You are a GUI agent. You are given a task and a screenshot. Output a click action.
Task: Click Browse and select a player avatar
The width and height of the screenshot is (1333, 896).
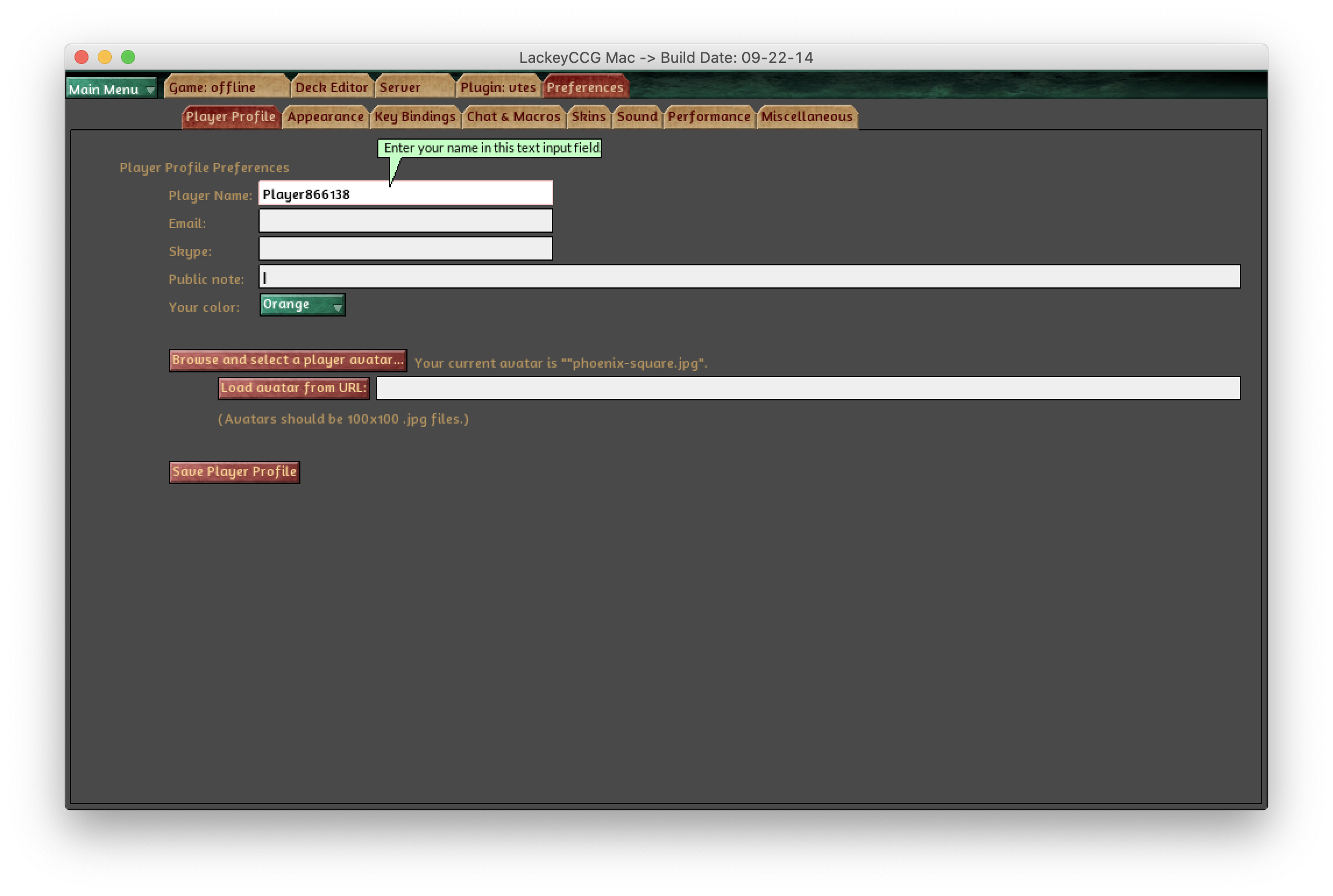tap(288, 358)
